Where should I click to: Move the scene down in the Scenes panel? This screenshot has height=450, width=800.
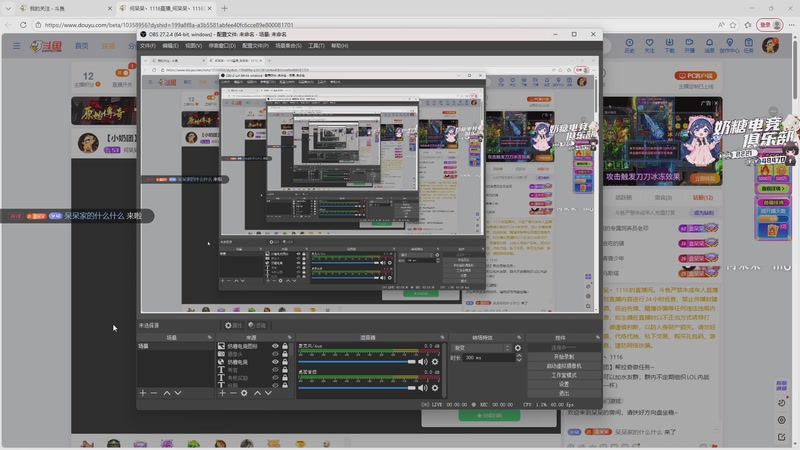click(x=178, y=393)
